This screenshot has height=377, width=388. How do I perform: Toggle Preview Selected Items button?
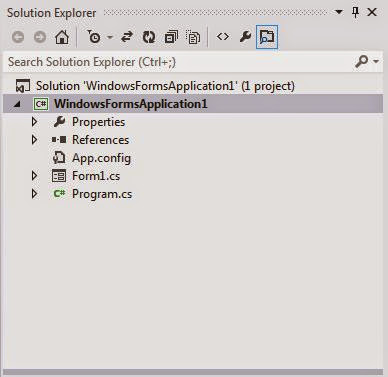267,37
